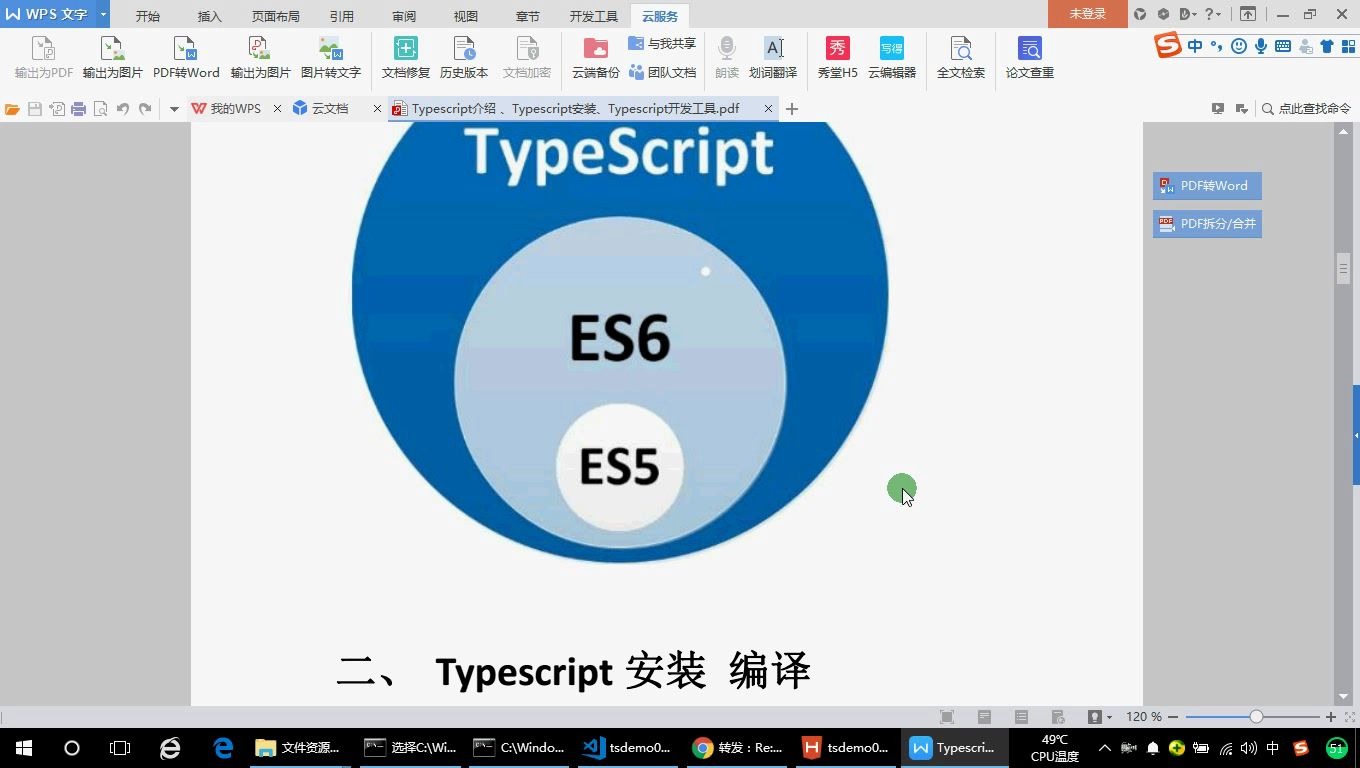Switch to the 插入 tab
The height and width of the screenshot is (768, 1360).
210,16
